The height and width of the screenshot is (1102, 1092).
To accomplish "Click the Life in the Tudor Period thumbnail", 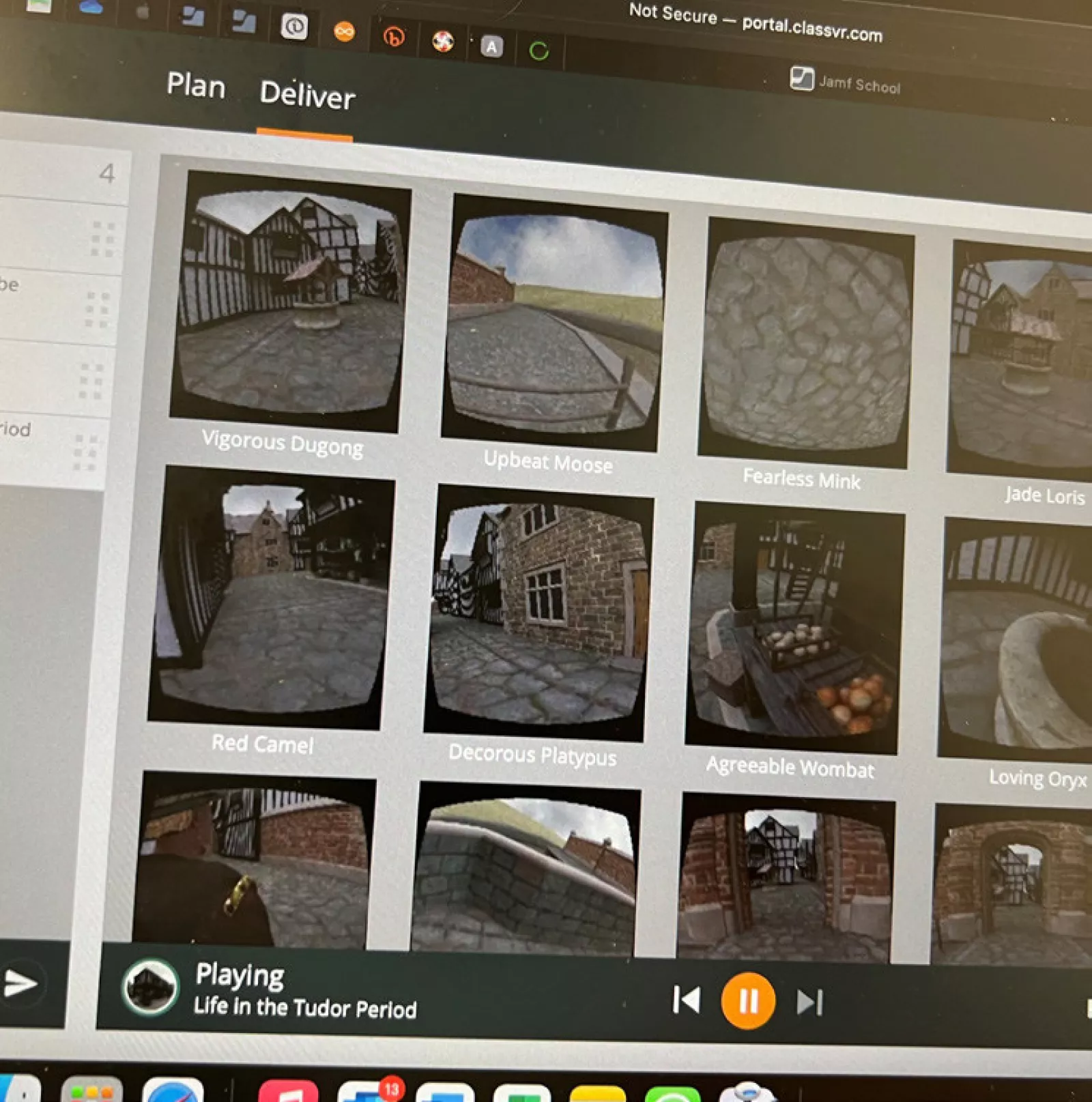I will pos(151,987).
